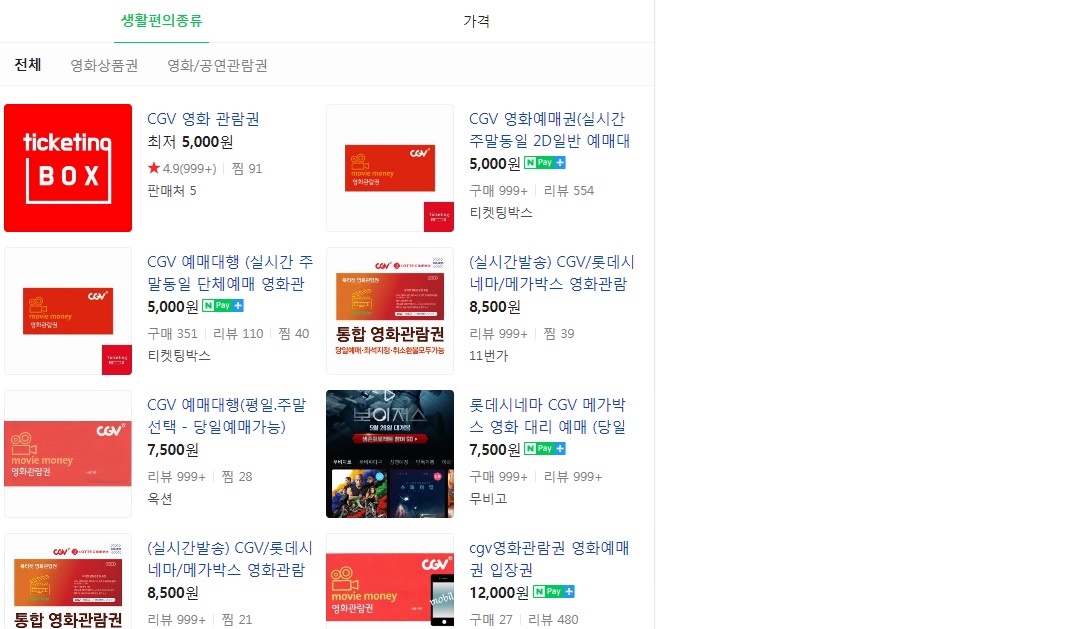Open the CGV 영화 관람권 link
Image resolution: width=1067 pixels, height=629 pixels.
[x=203, y=119]
